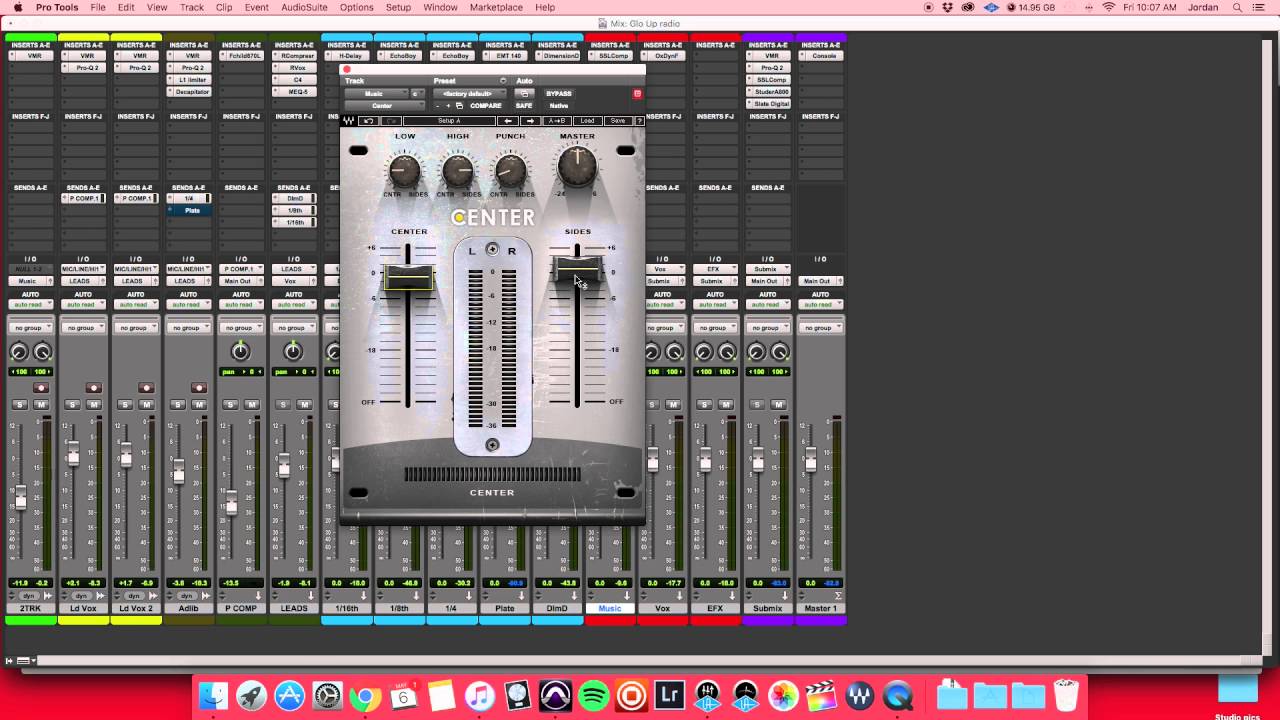
Task: Click the Plate send on Adlib track
Action: pyautogui.click(x=192, y=210)
